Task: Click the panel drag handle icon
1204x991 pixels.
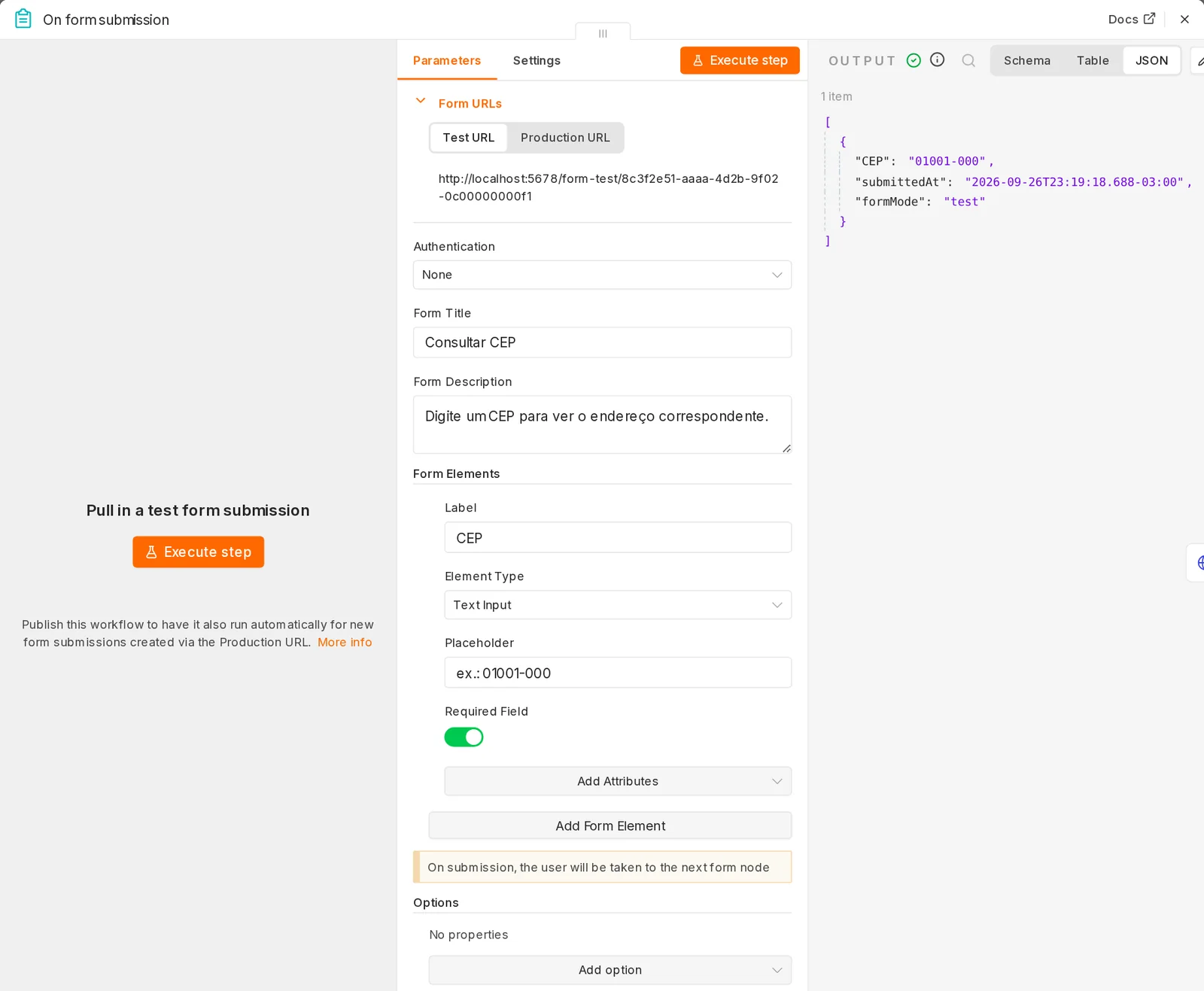Action: click(x=603, y=33)
